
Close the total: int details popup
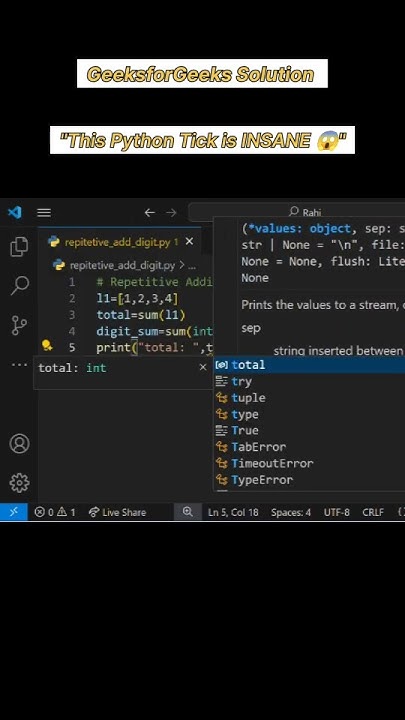pyautogui.click(x=203, y=367)
